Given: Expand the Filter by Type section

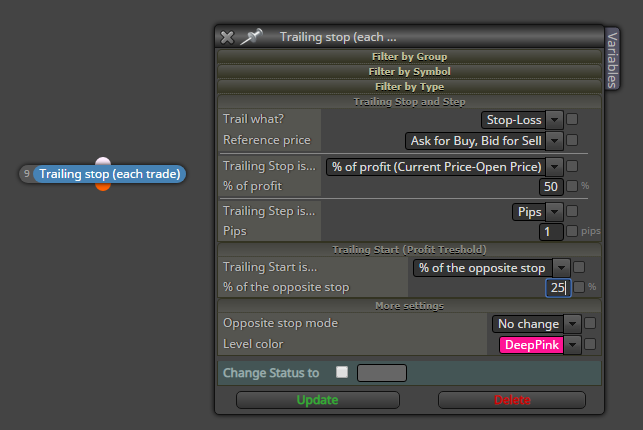Looking at the screenshot, I should click(409, 86).
